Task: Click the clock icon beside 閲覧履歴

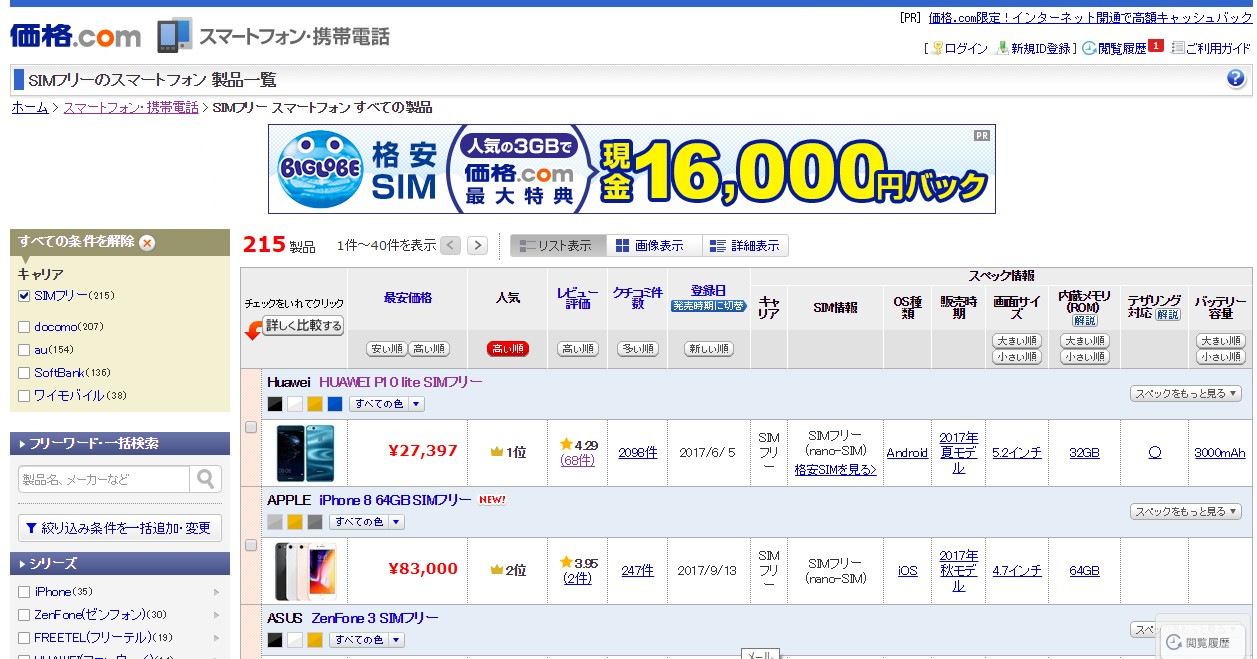Action: pos(1089,48)
